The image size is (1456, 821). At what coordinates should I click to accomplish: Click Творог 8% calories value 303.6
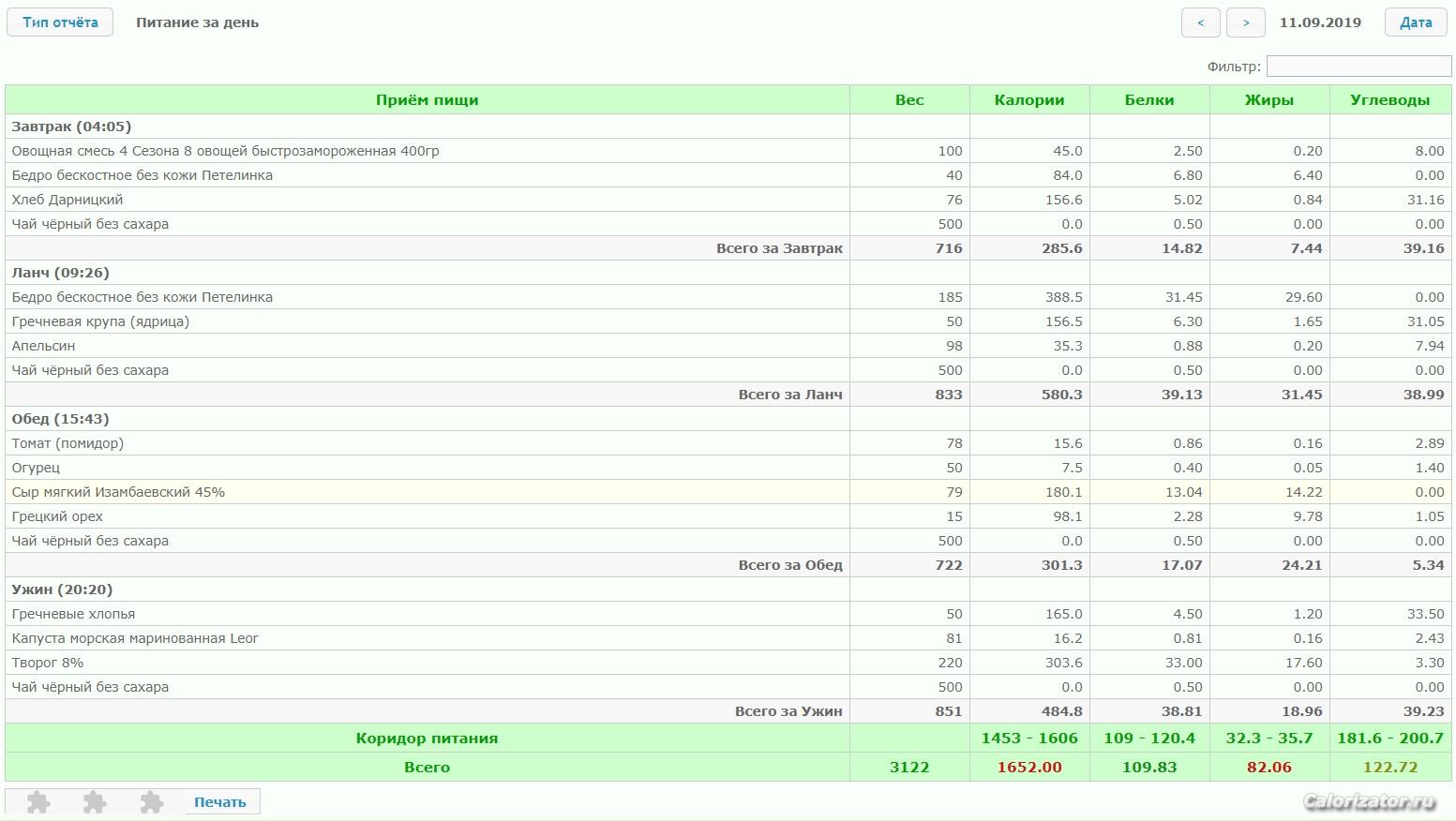[x=1064, y=663]
